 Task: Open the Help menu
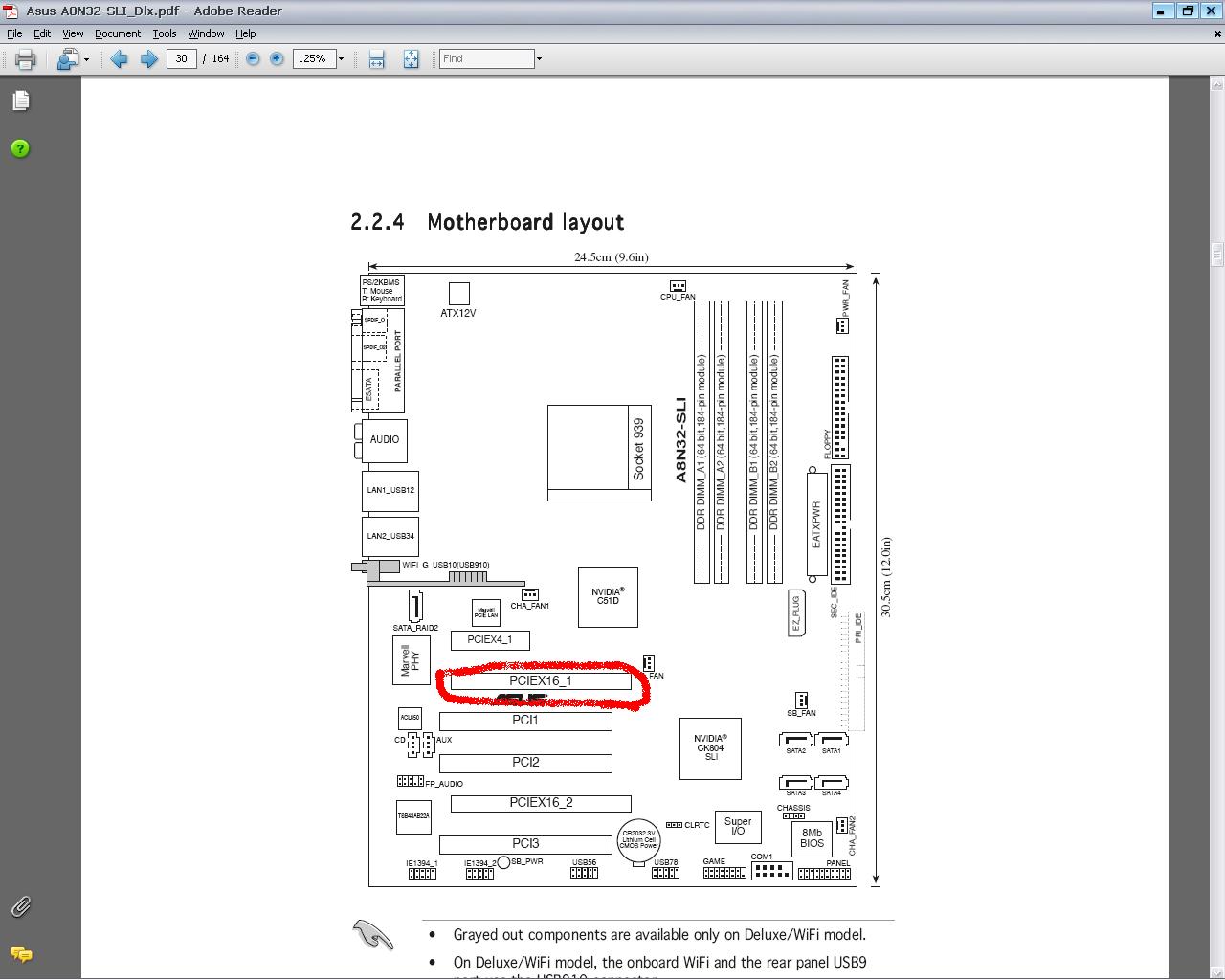click(x=246, y=33)
